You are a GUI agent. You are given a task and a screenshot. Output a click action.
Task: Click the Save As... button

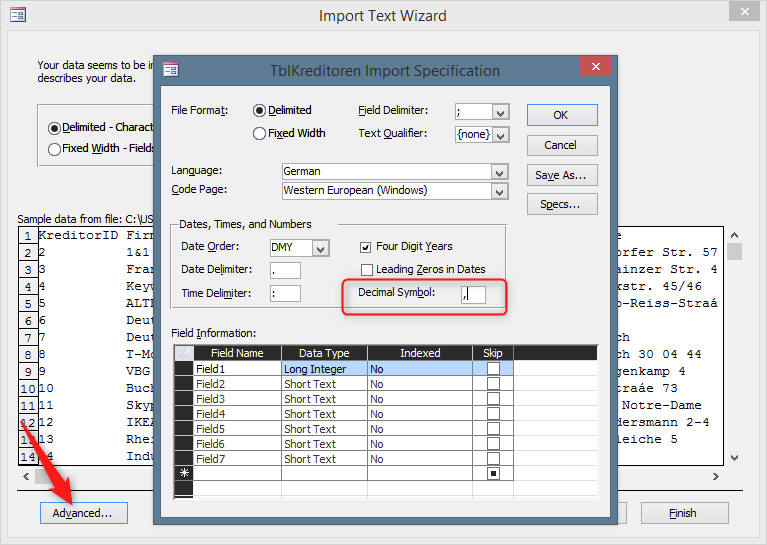coord(561,175)
